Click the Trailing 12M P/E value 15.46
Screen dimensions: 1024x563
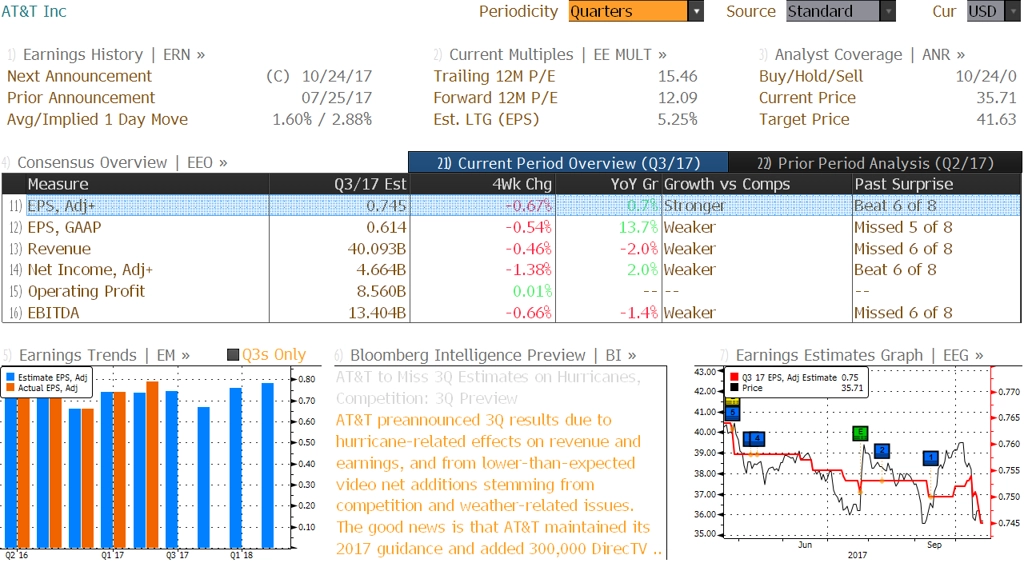pyautogui.click(x=677, y=76)
